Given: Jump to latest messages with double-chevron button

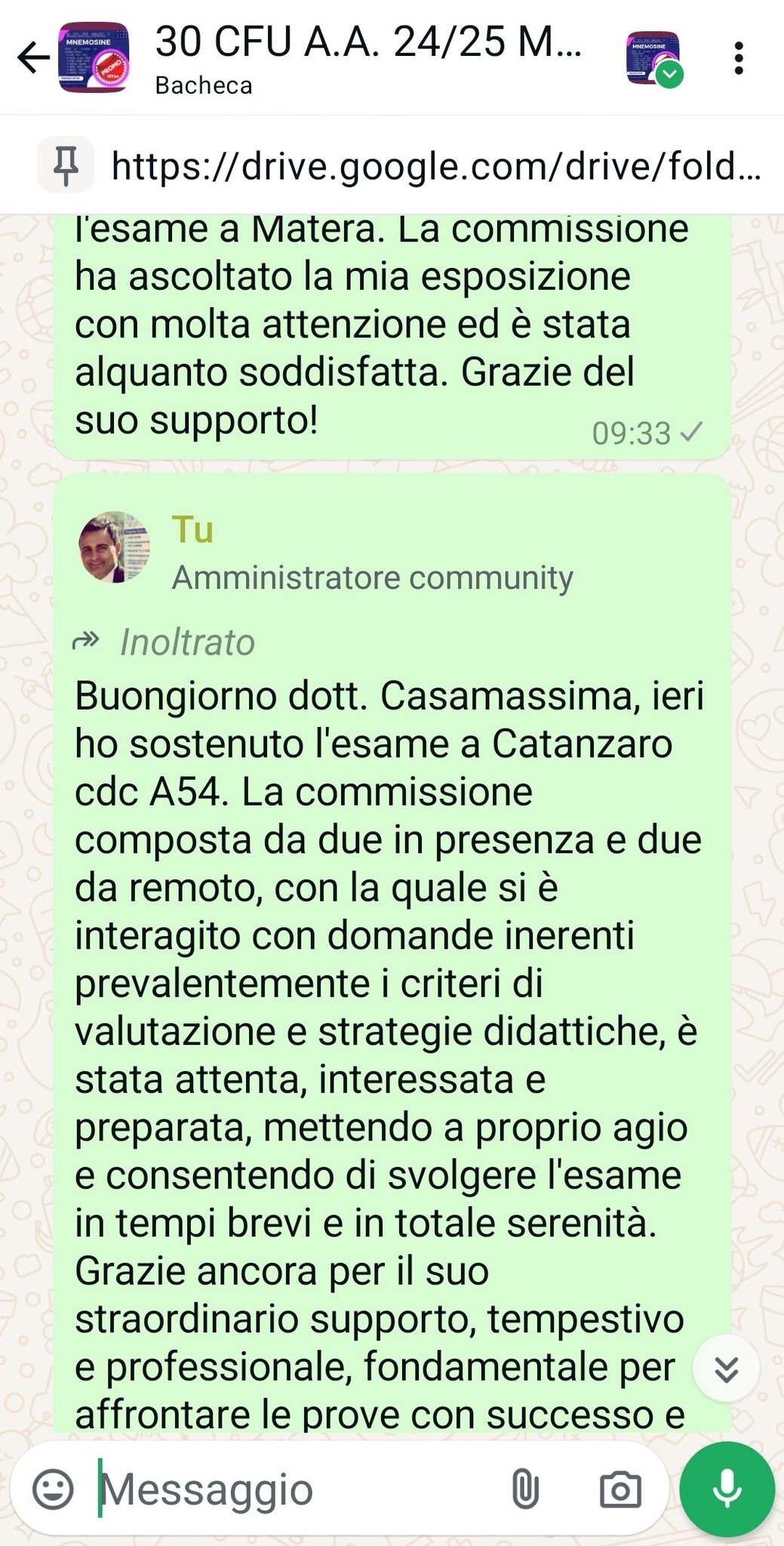Looking at the screenshot, I should [x=726, y=1369].
